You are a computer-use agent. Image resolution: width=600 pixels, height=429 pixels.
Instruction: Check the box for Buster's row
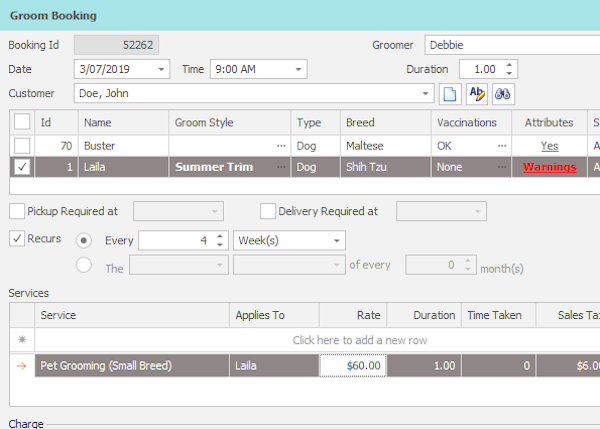click(x=22, y=146)
